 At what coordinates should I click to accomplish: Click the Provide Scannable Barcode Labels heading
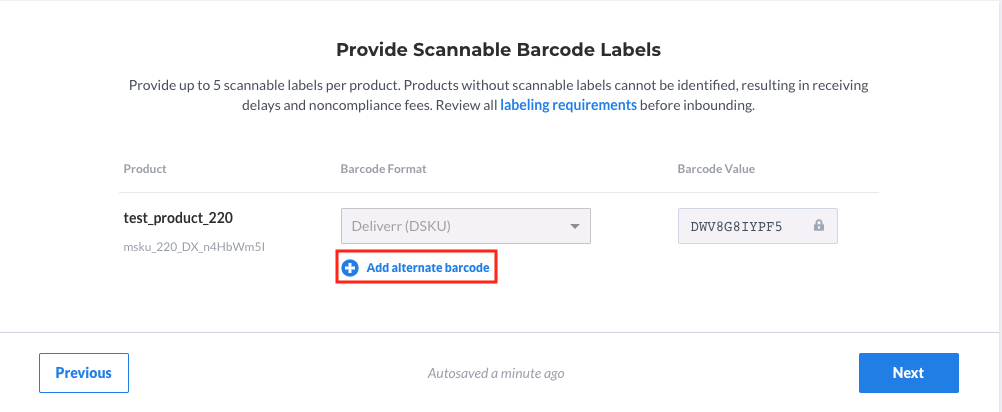tap(498, 50)
